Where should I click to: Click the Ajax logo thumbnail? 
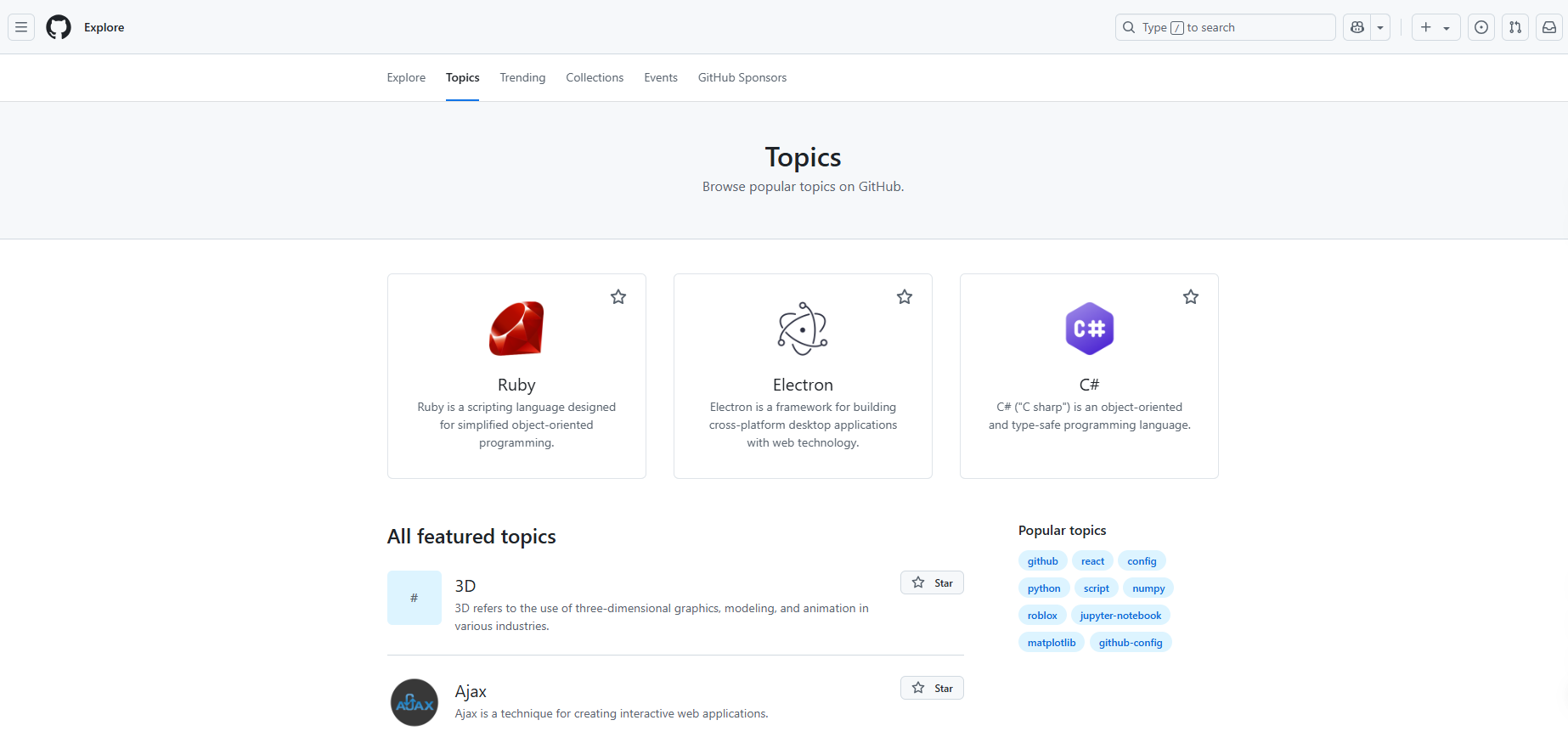(x=415, y=703)
